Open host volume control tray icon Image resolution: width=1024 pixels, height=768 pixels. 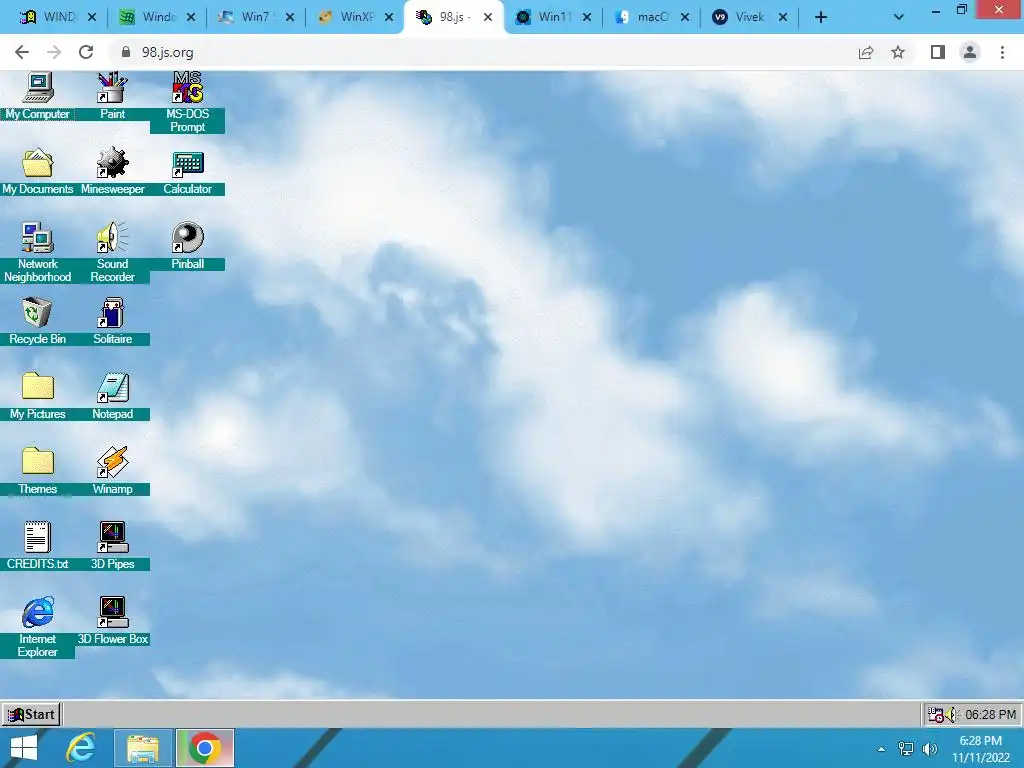(x=929, y=749)
